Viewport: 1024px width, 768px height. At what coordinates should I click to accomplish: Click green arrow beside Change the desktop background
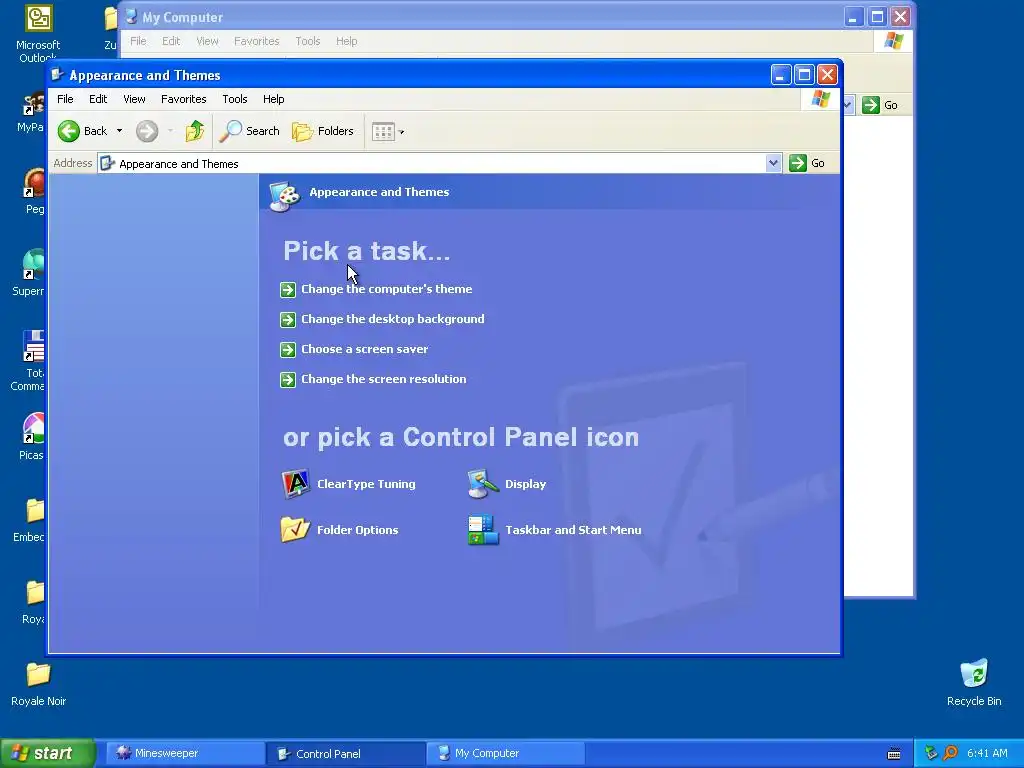(288, 319)
